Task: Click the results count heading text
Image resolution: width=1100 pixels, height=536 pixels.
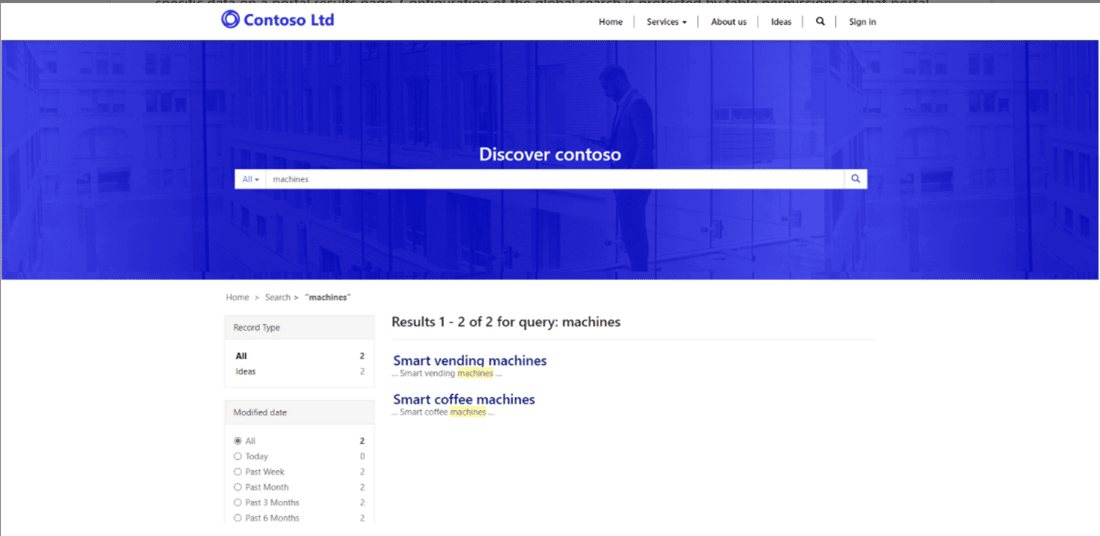Action: [506, 322]
